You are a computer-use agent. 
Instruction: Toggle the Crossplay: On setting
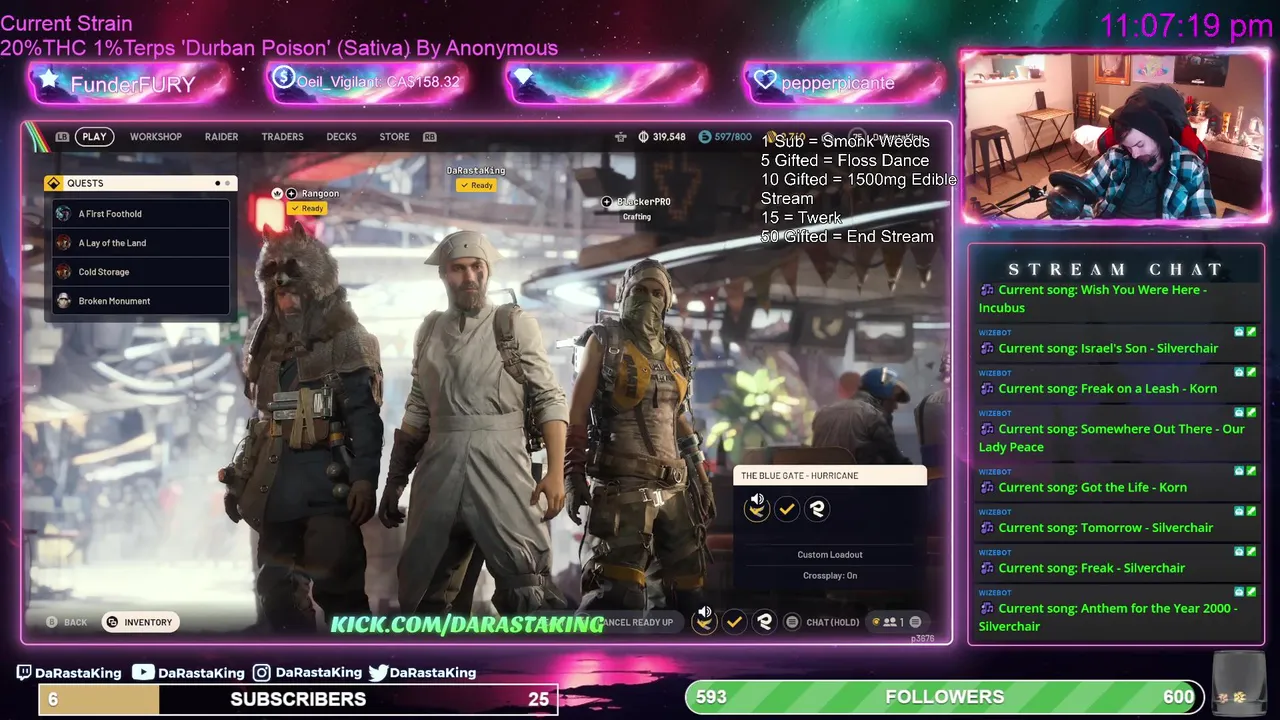(x=830, y=576)
